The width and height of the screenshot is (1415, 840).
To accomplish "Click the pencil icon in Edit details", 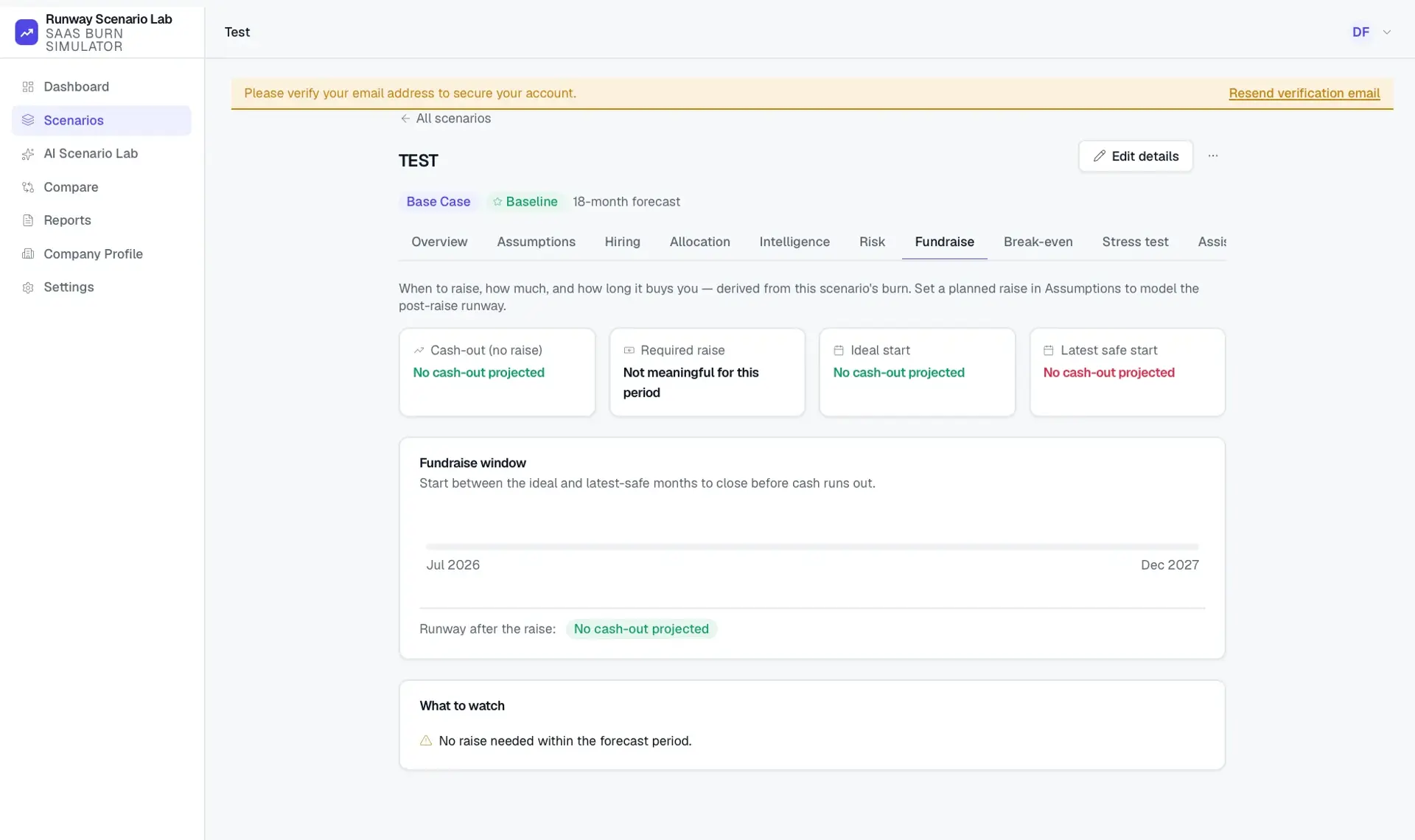I will (1100, 156).
